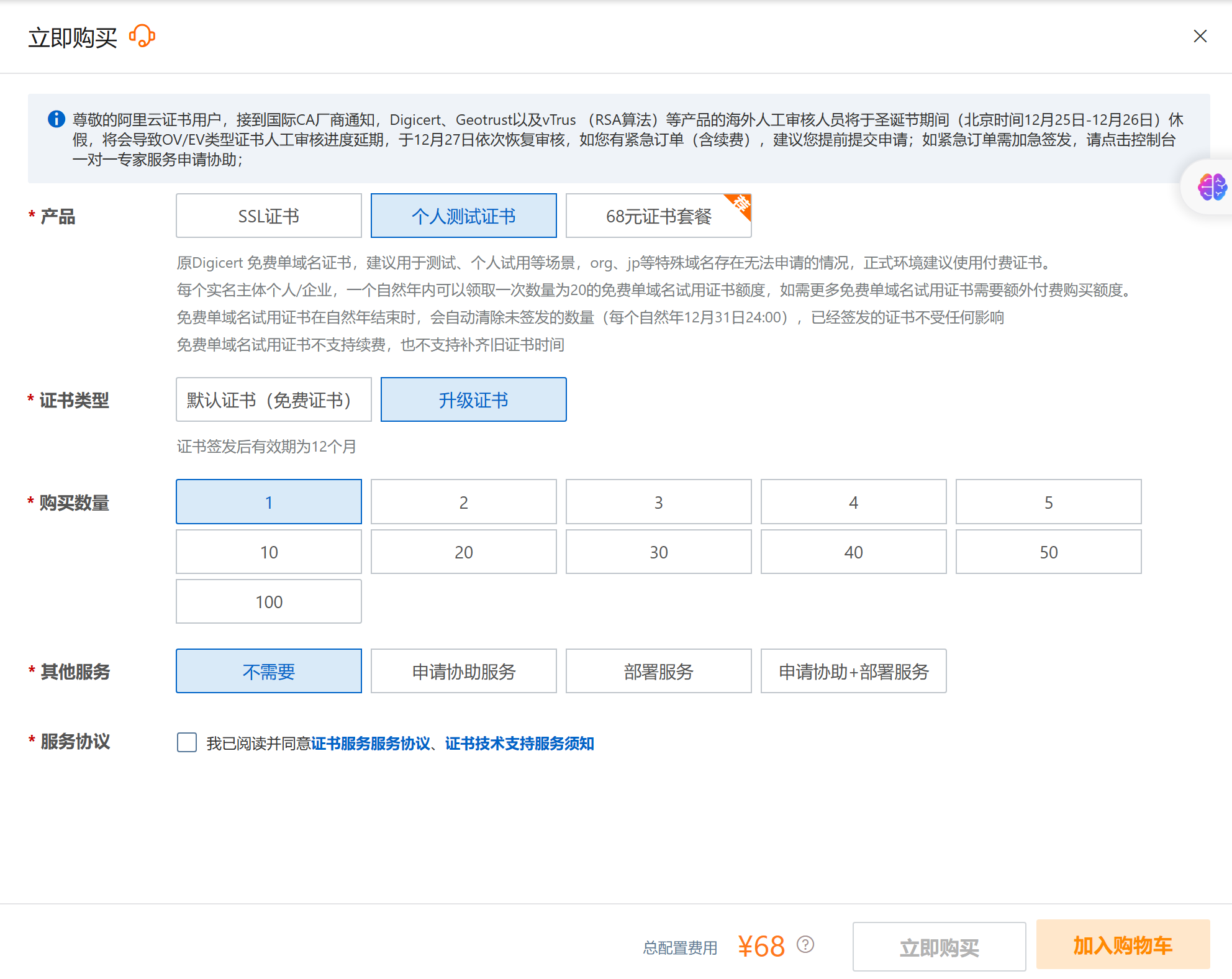The width and height of the screenshot is (1232, 979).
Task: Close the purchase dialog with X
Action: 1200,37
